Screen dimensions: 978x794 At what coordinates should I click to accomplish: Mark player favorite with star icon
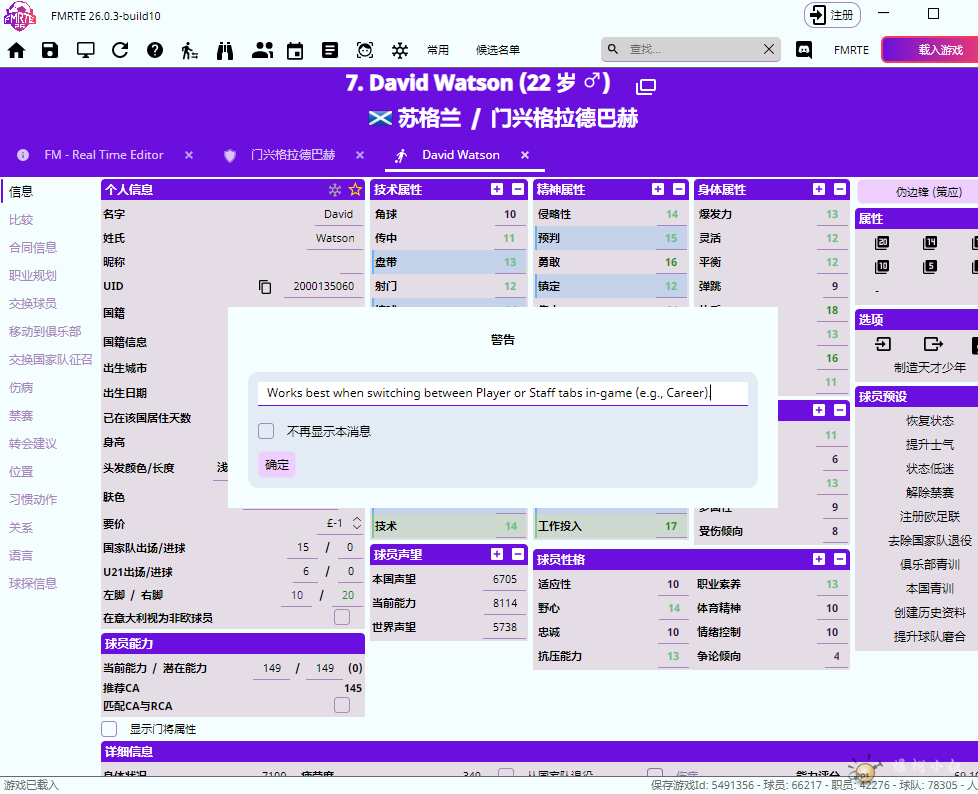(x=354, y=190)
